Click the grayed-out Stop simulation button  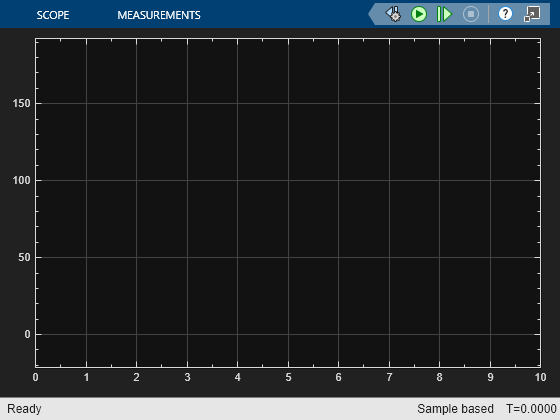[471, 14]
